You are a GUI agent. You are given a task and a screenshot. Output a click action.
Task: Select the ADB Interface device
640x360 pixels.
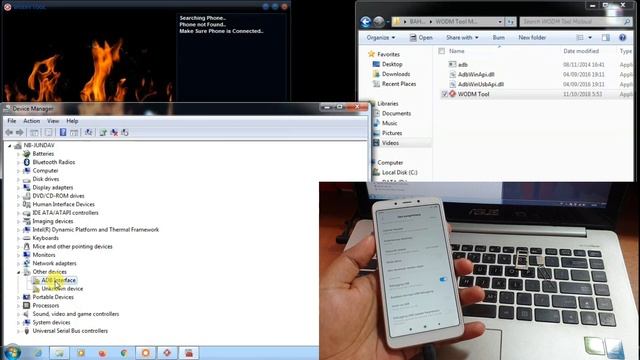(x=58, y=280)
